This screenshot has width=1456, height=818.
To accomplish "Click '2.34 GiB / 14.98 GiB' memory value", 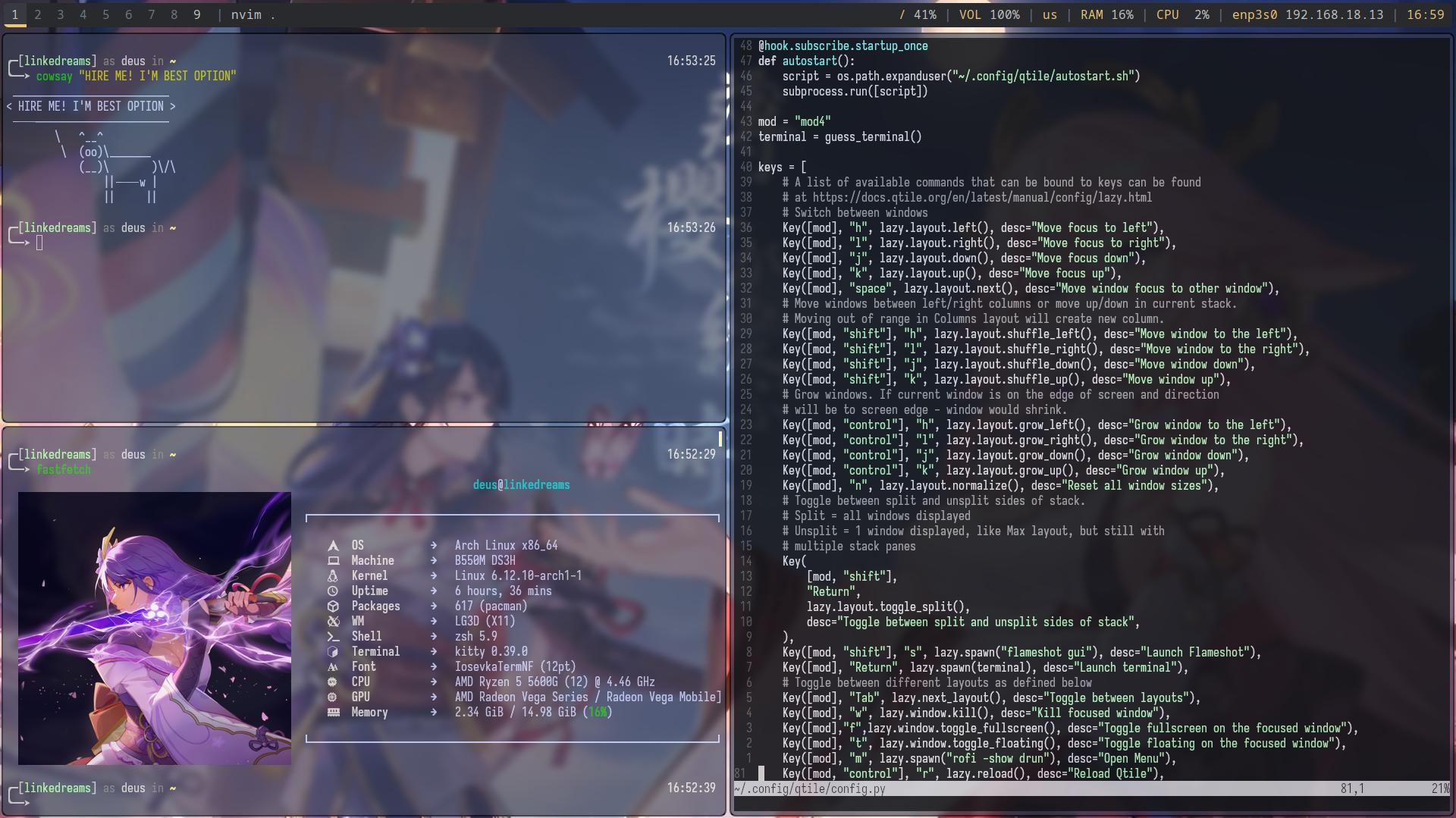I will pyautogui.click(x=515, y=712).
